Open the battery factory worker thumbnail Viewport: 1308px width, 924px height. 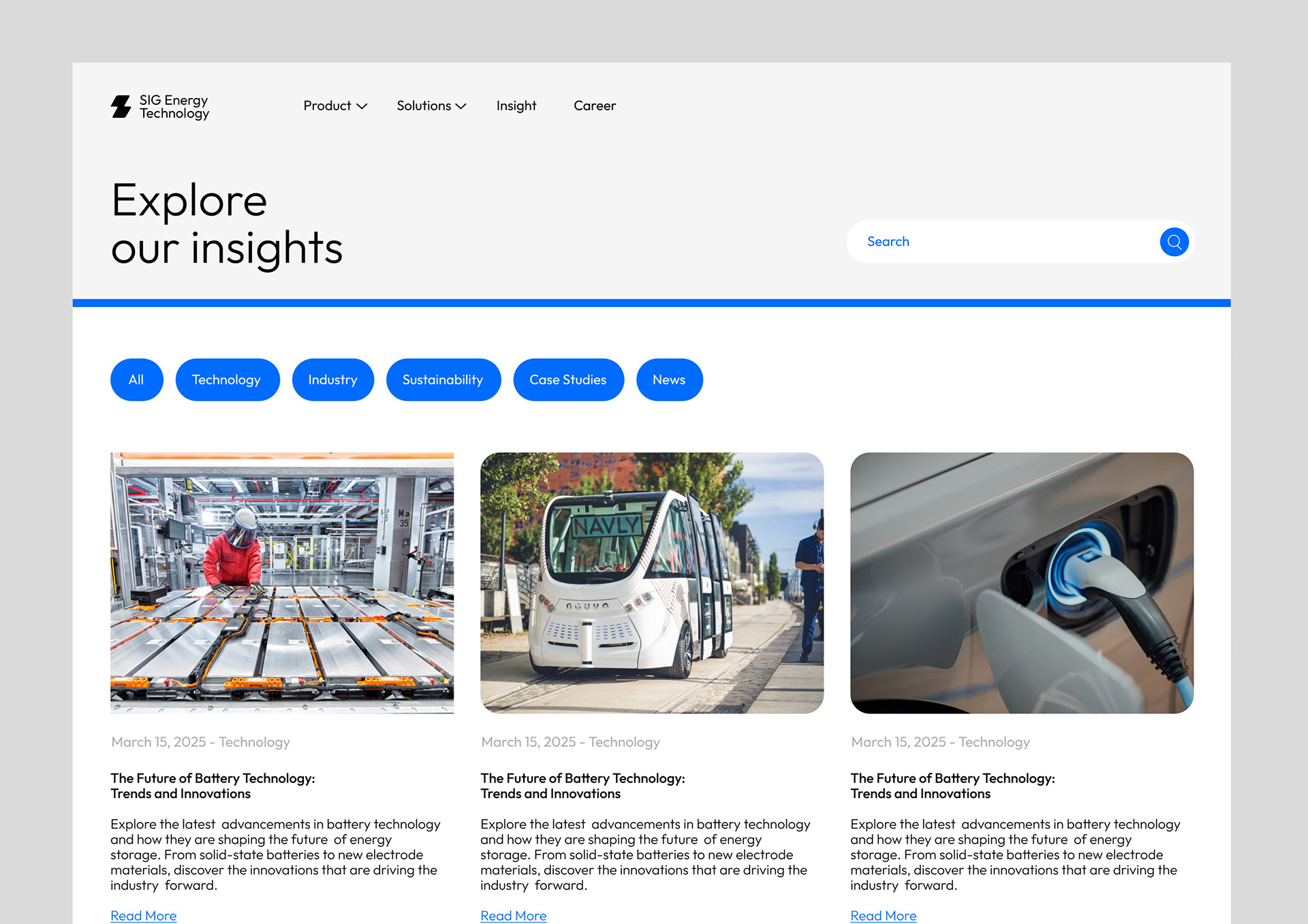(x=282, y=583)
